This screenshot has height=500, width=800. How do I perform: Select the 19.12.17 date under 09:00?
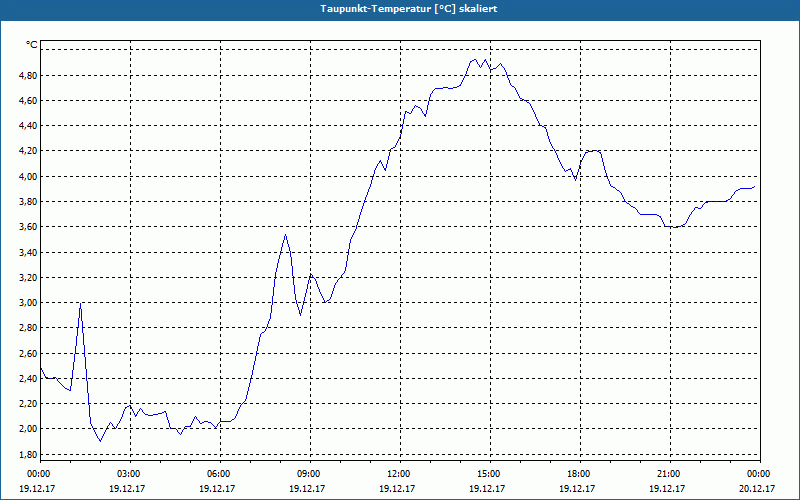coord(307,488)
